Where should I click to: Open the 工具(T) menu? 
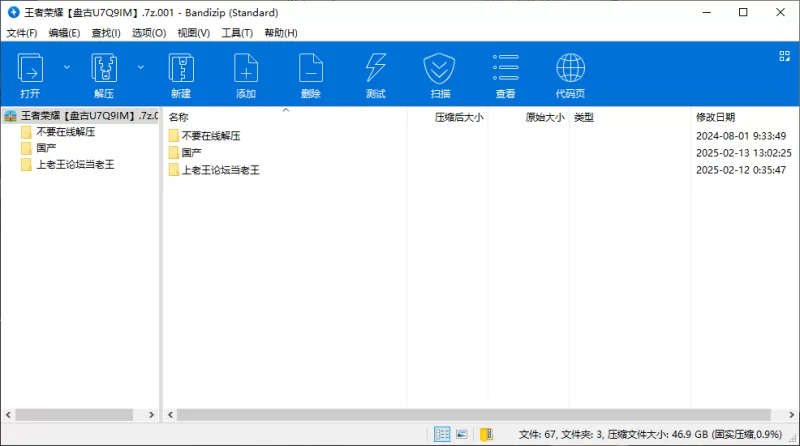(x=237, y=33)
